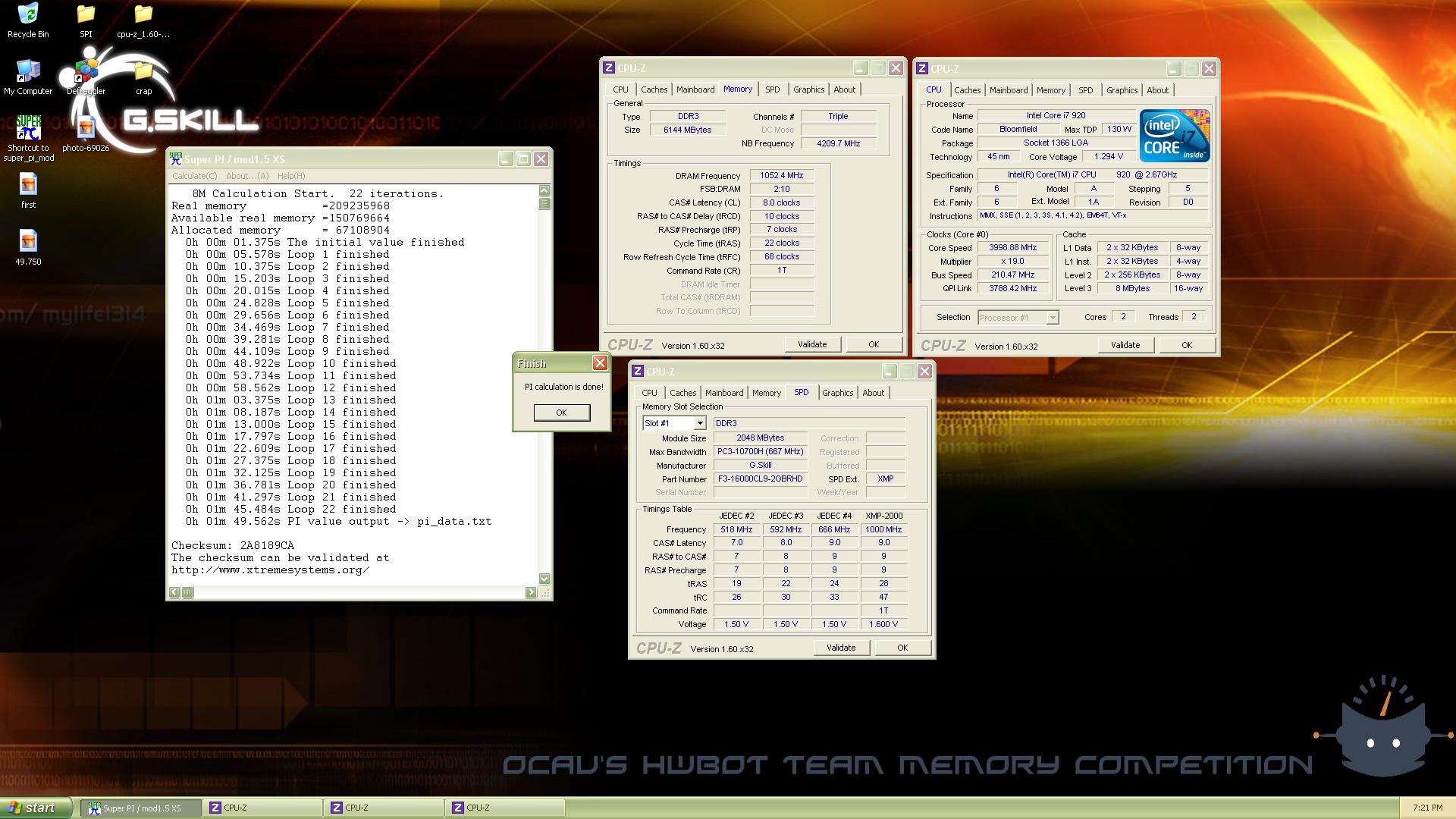The height and width of the screenshot is (819, 1456).
Task: Click OK in the Finish dialog
Action: (561, 413)
